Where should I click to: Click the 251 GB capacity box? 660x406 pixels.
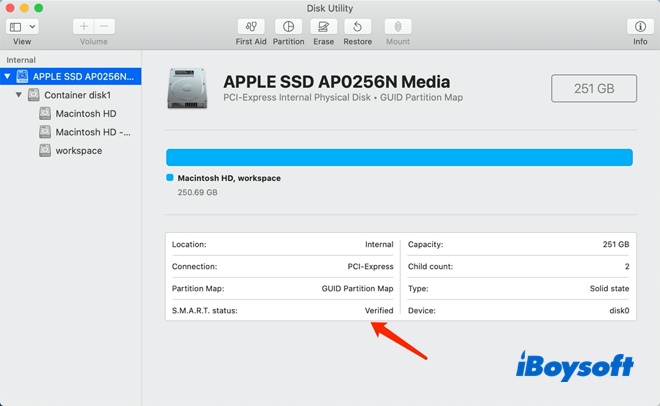point(592,88)
